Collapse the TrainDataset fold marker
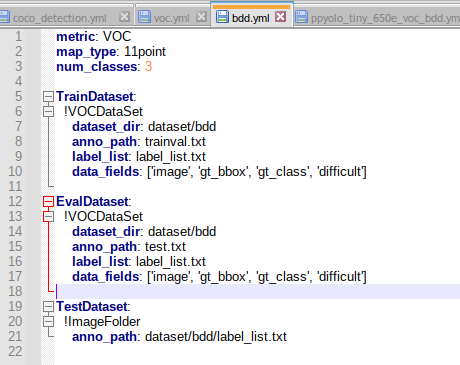Image resolution: width=460 pixels, height=365 pixels. 48,97
